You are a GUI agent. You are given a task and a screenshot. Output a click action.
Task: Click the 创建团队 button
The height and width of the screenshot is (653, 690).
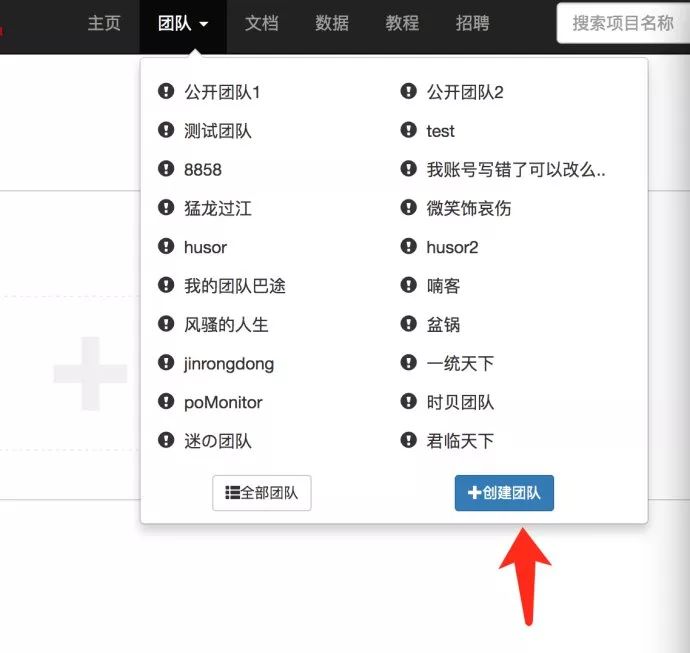(504, 493)
